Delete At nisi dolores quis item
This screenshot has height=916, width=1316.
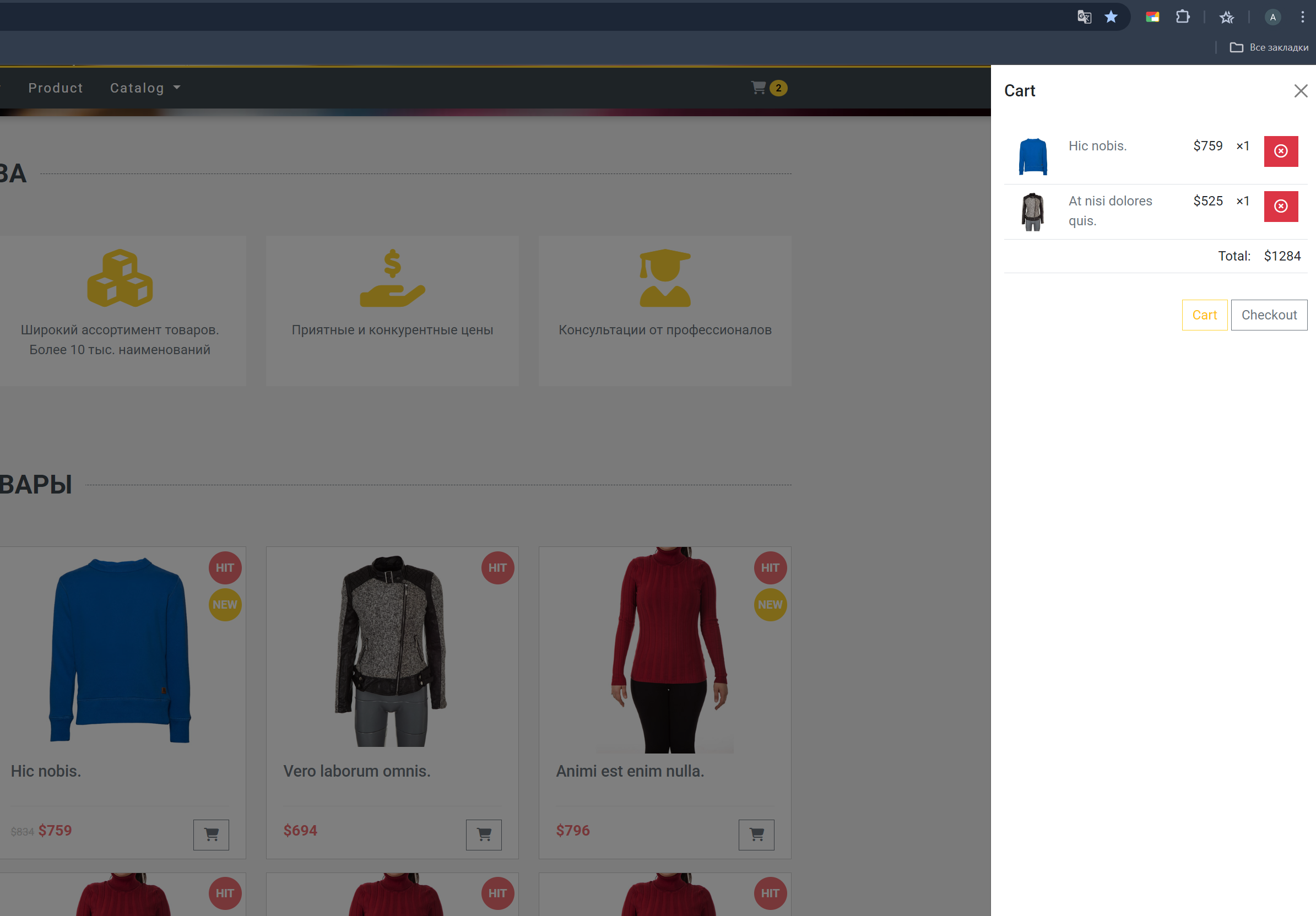point(1280,207)
